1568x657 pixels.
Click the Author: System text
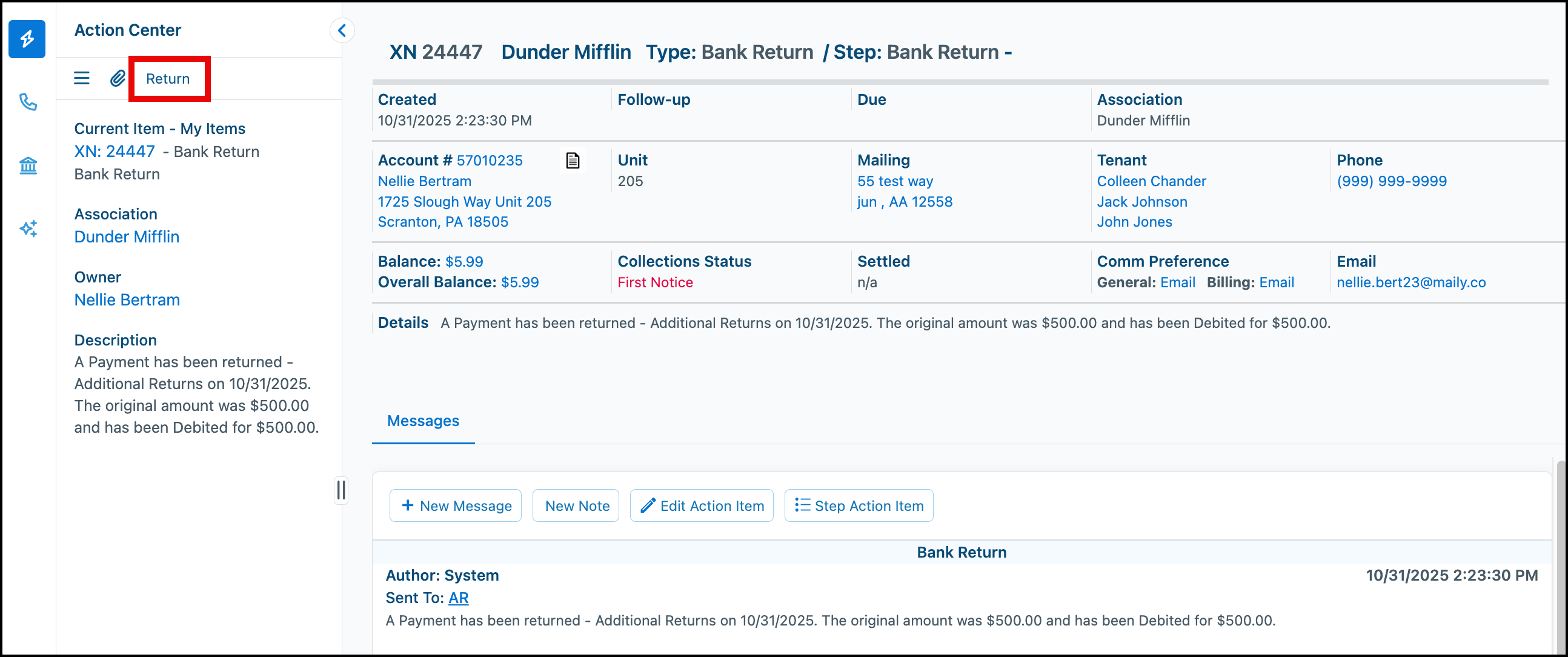(x=442, y=576)
